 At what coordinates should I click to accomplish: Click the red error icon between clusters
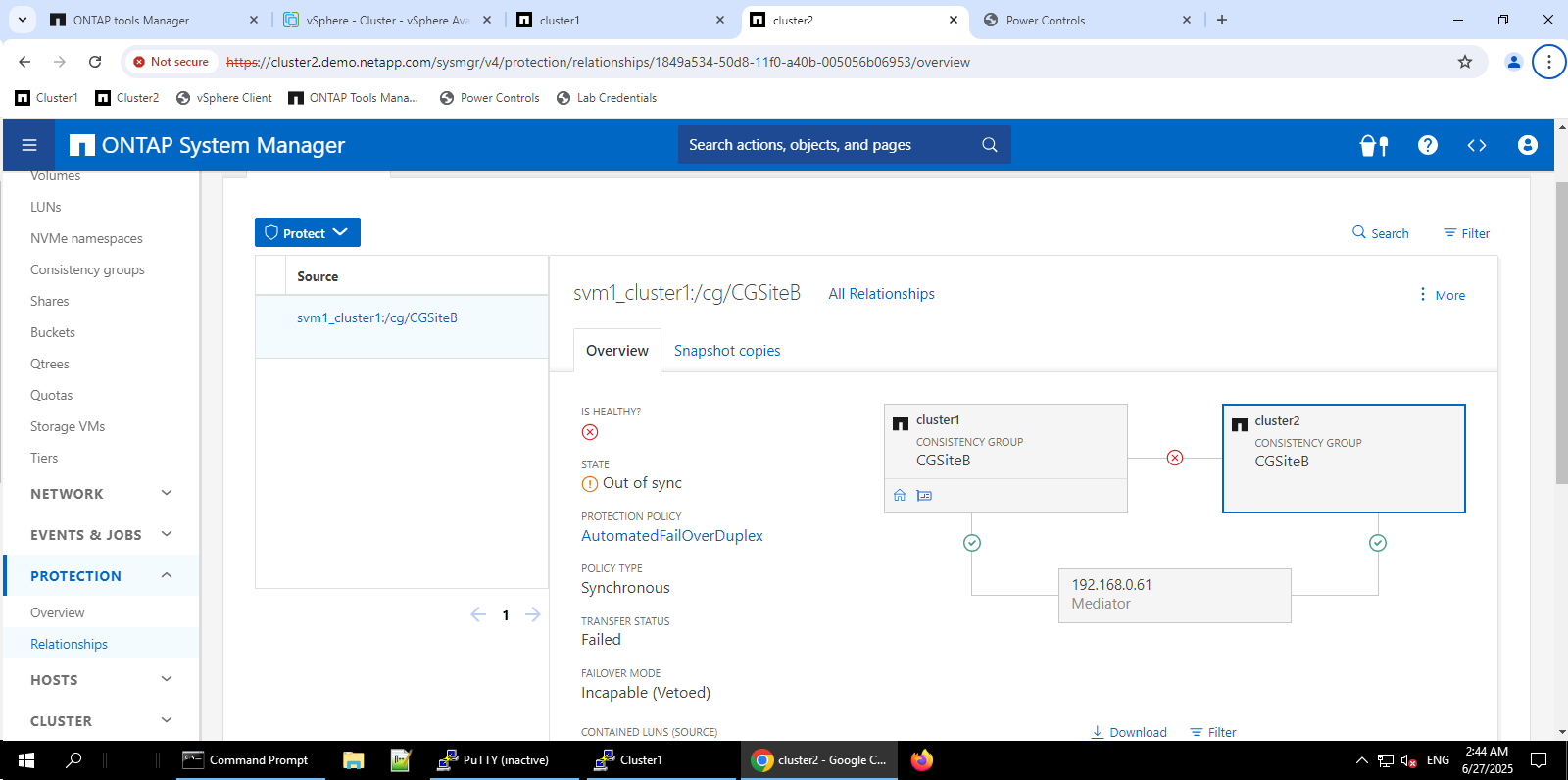(1175, 458)
